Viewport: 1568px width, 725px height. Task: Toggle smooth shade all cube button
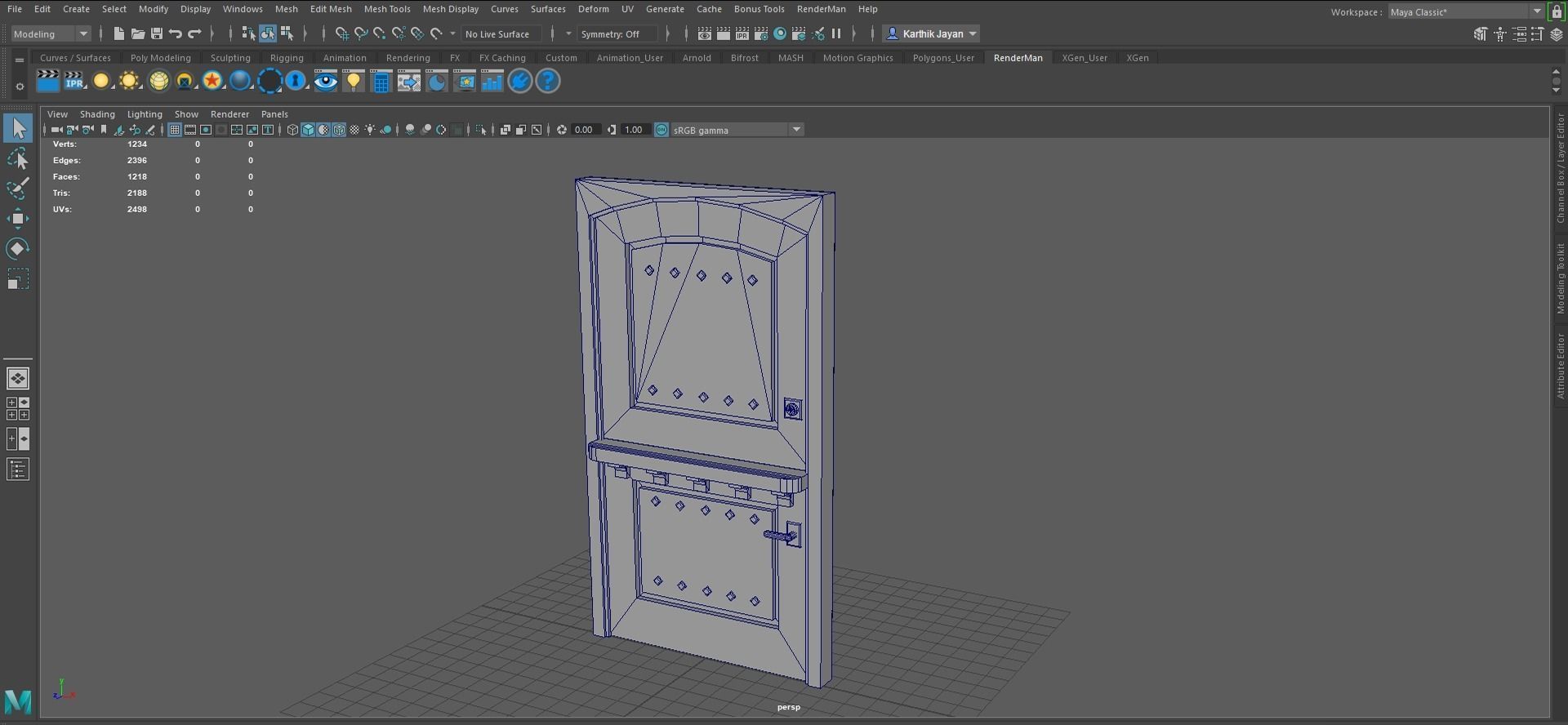[x=308, y=130]
